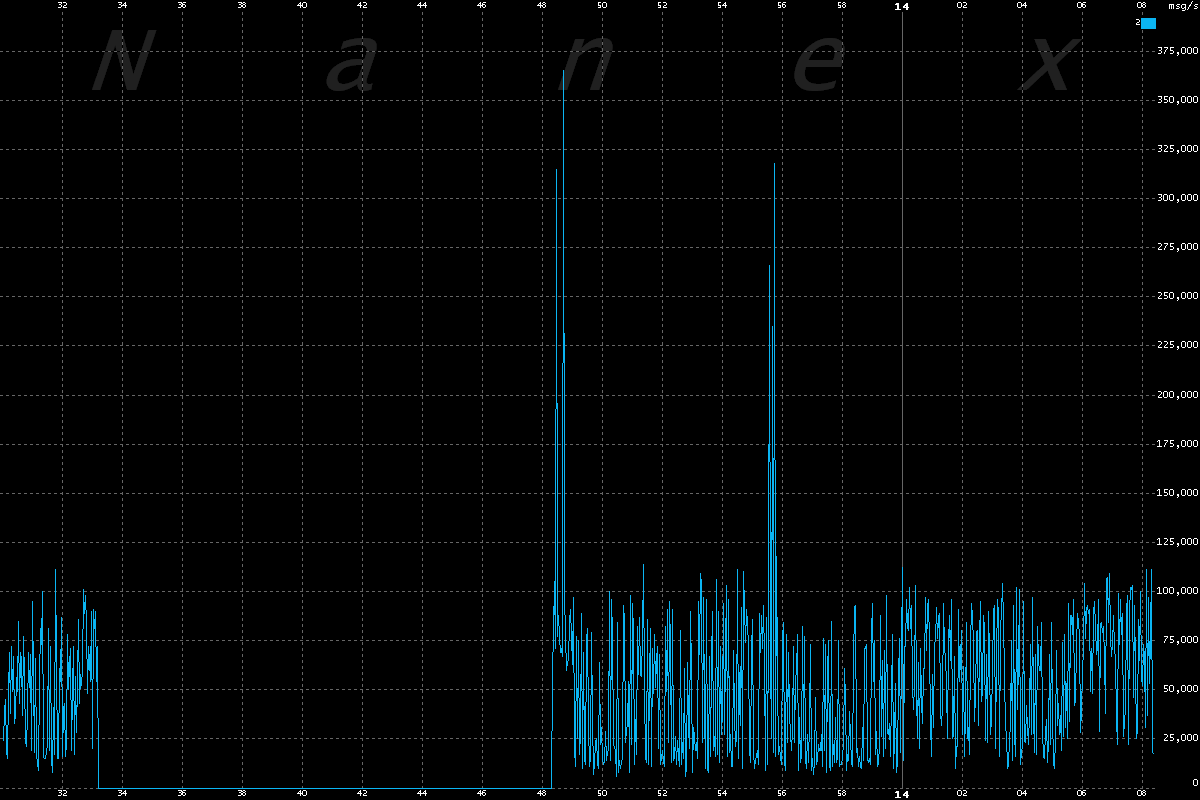Click minute "54" on the top time axis
The width and height of the screenshot is (1200, 800).
(x=722, y=6)
